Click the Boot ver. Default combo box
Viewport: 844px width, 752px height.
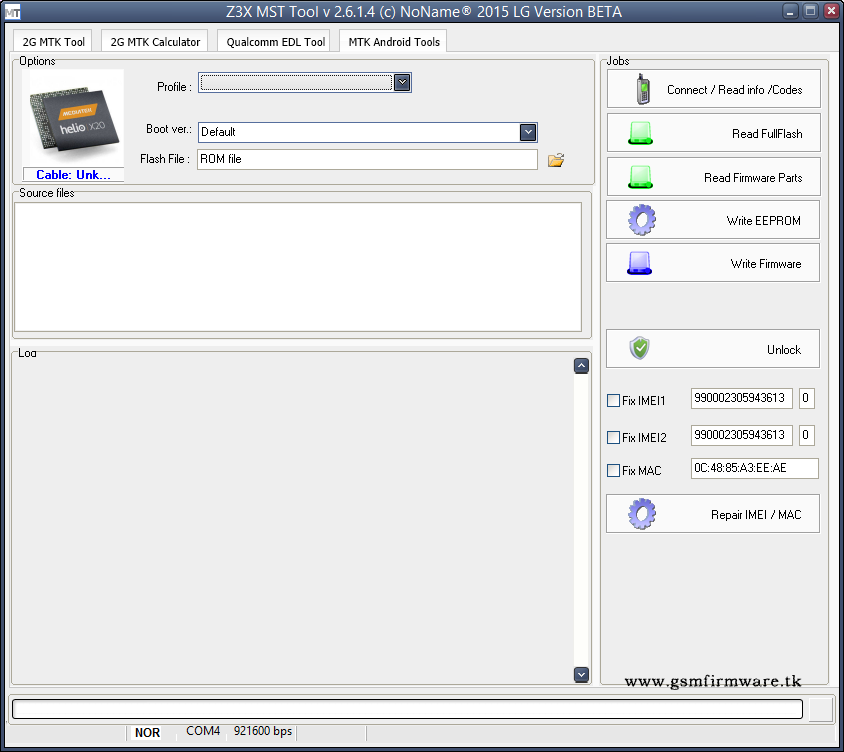point(368,132)
